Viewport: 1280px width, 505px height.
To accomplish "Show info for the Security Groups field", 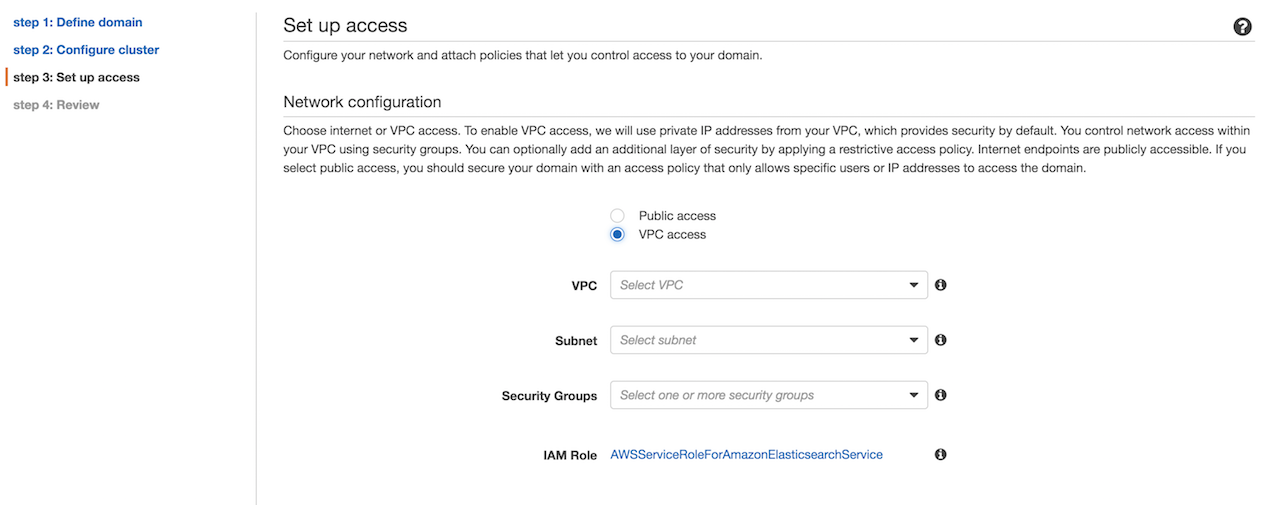I will (x=941, y=395).
